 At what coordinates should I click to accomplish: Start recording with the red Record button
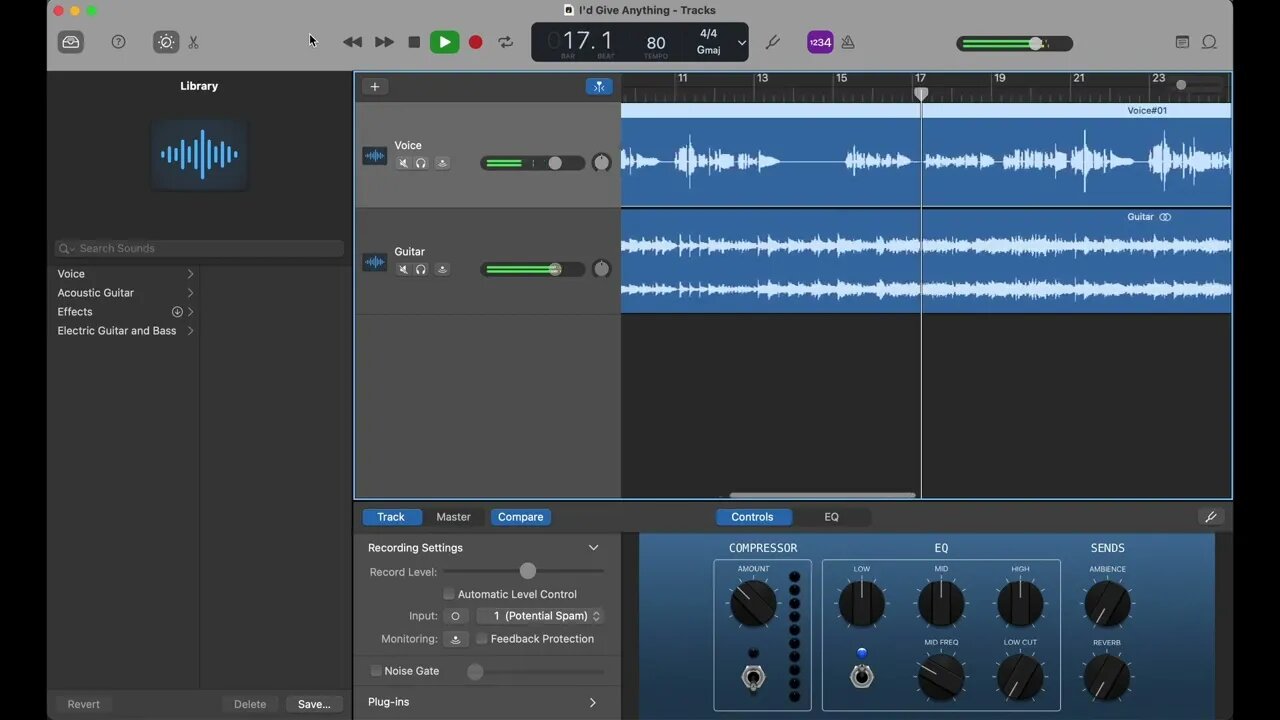(476, 42)
